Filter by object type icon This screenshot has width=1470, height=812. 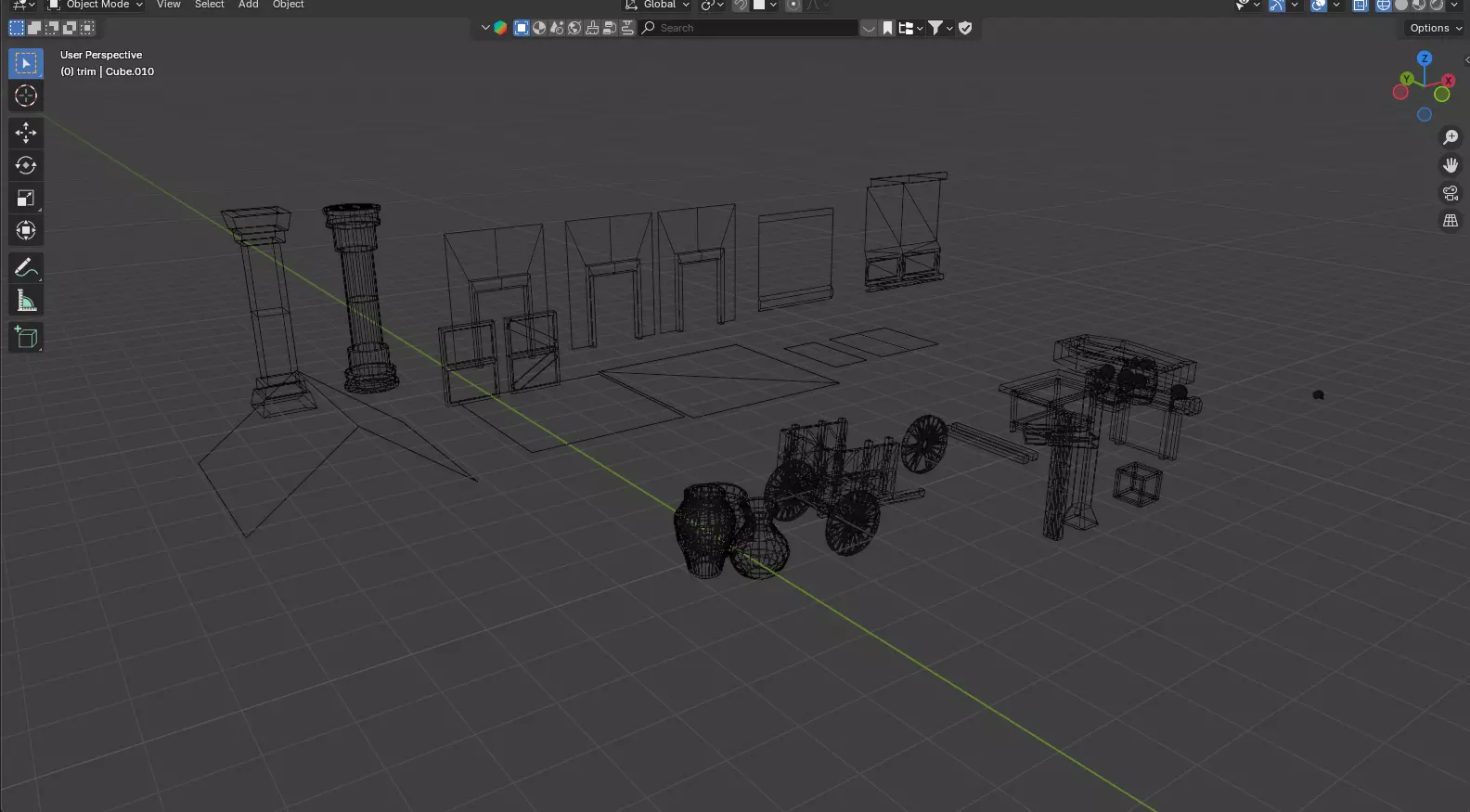(x=522, y=28)
